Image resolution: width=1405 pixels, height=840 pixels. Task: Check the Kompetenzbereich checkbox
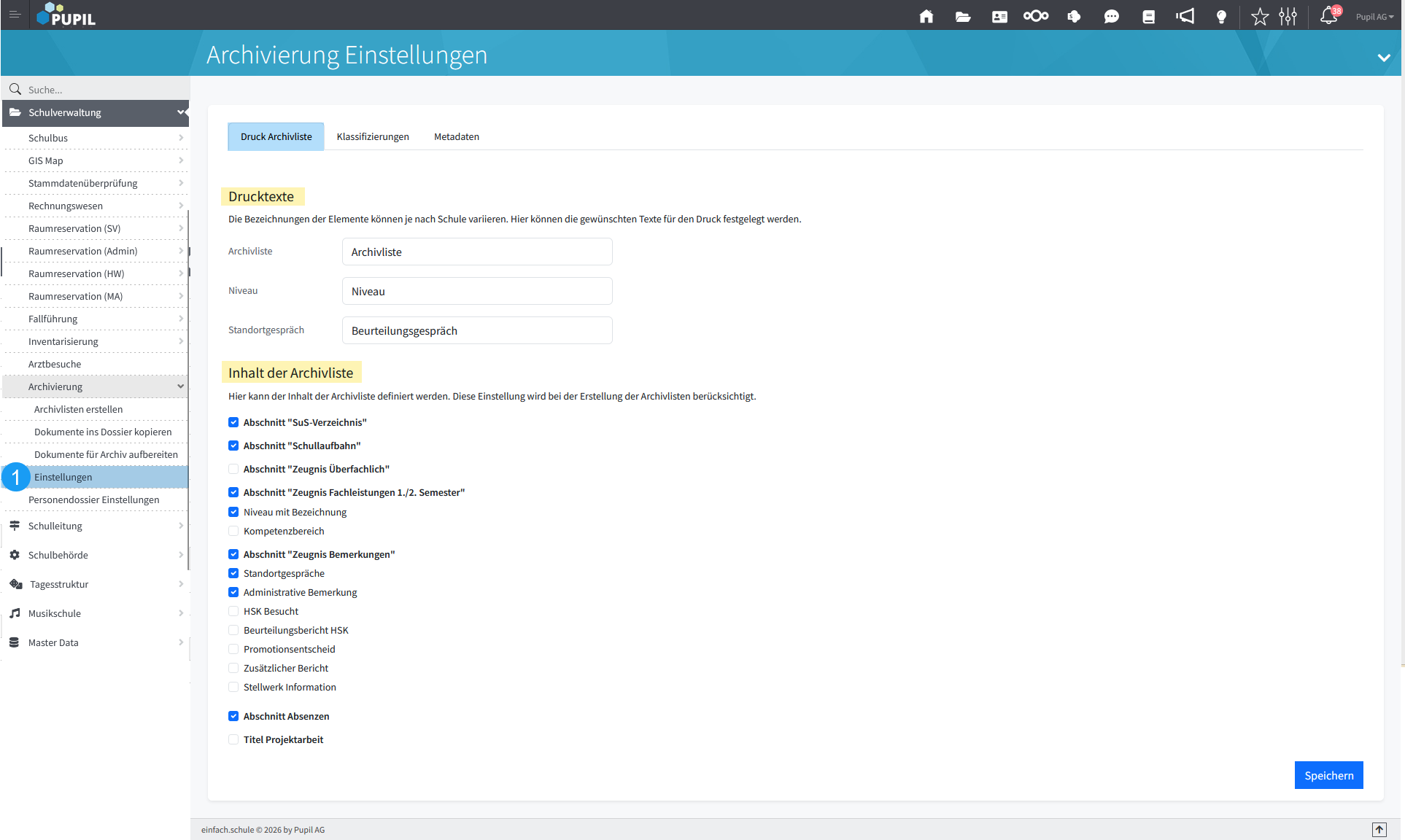pyautogui.click(x=233, y=531)
